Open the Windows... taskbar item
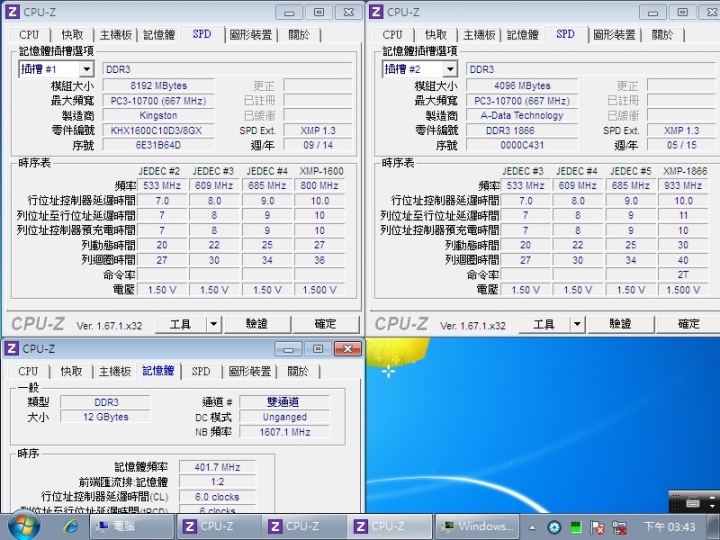This screenshot has height=540, width=720. point(477,526)
